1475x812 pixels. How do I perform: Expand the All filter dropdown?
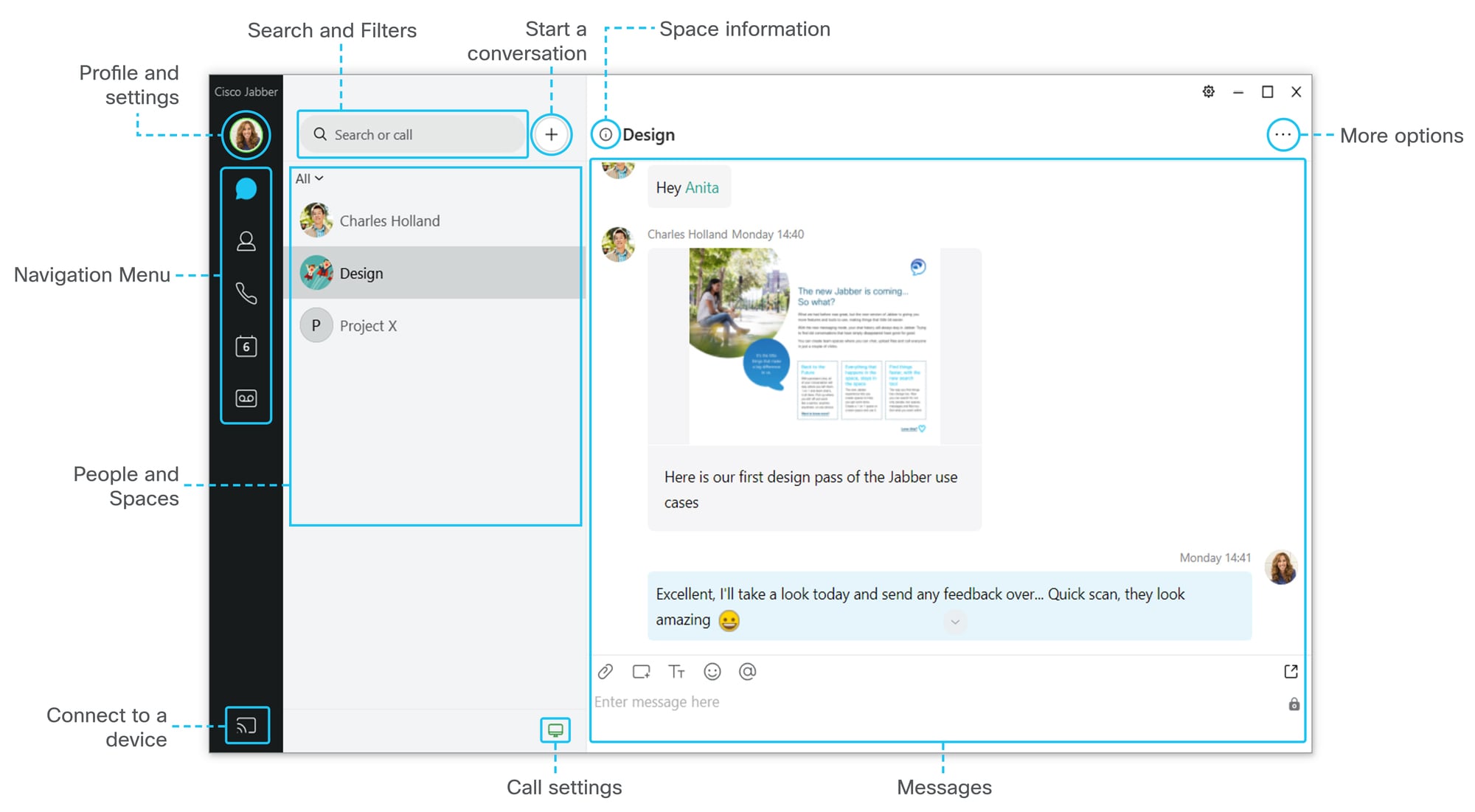310,178
